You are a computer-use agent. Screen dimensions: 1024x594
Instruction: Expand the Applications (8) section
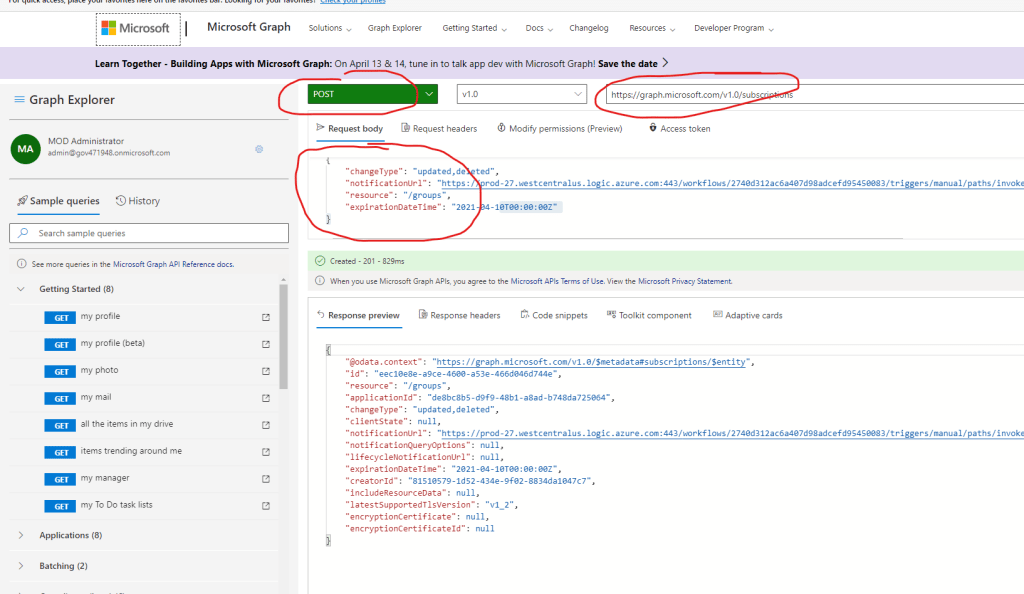click(x=22, y=536)
